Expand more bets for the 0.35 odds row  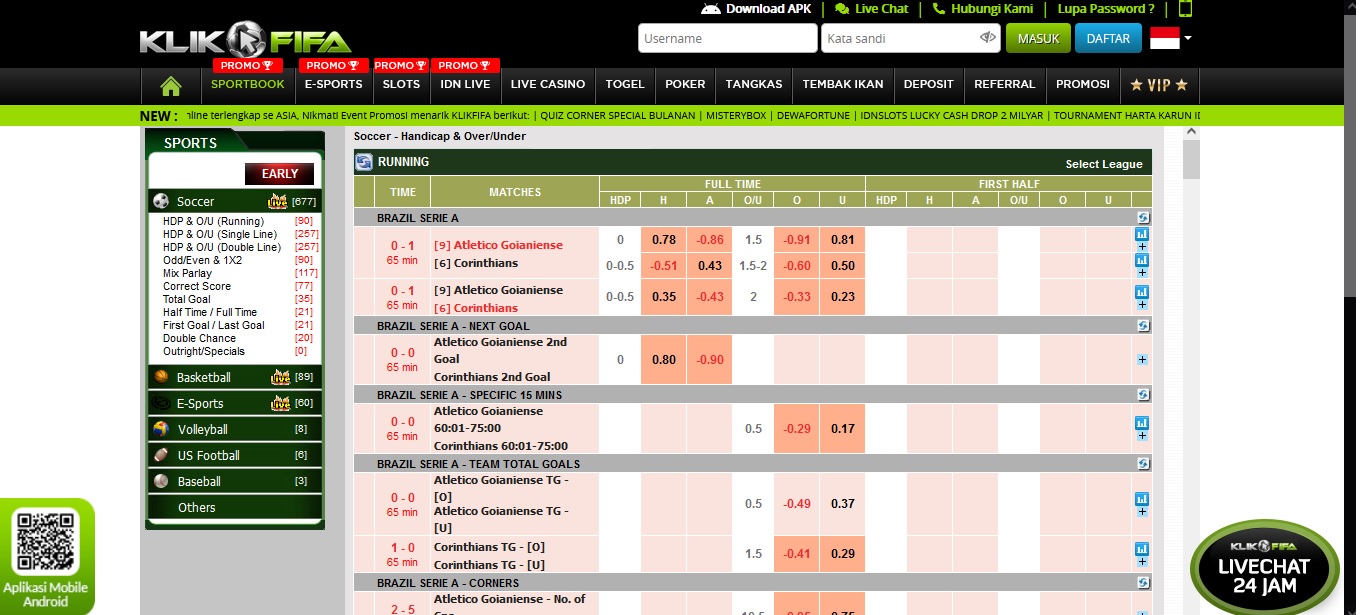pyautogui.click(x=1142, y=304)
